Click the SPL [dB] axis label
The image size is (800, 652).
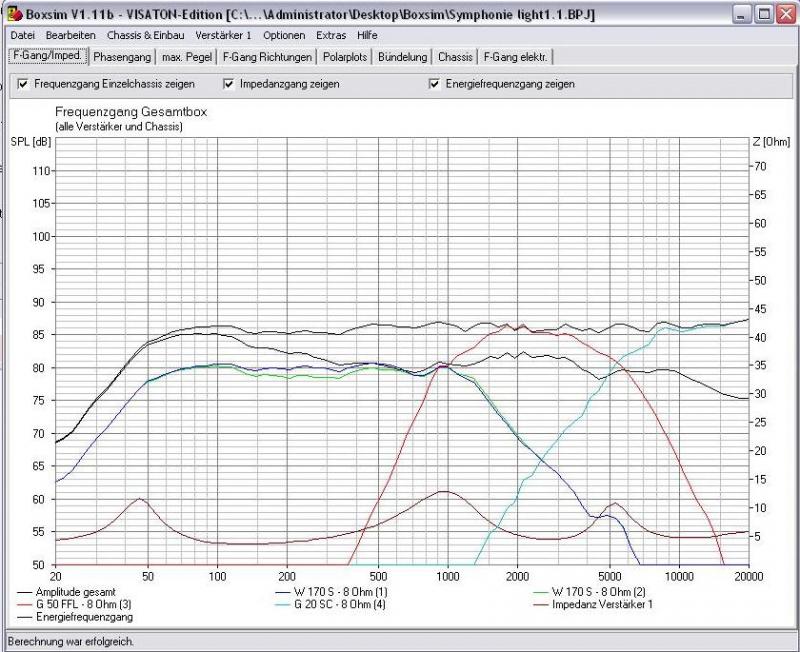(x=31, y=141)
